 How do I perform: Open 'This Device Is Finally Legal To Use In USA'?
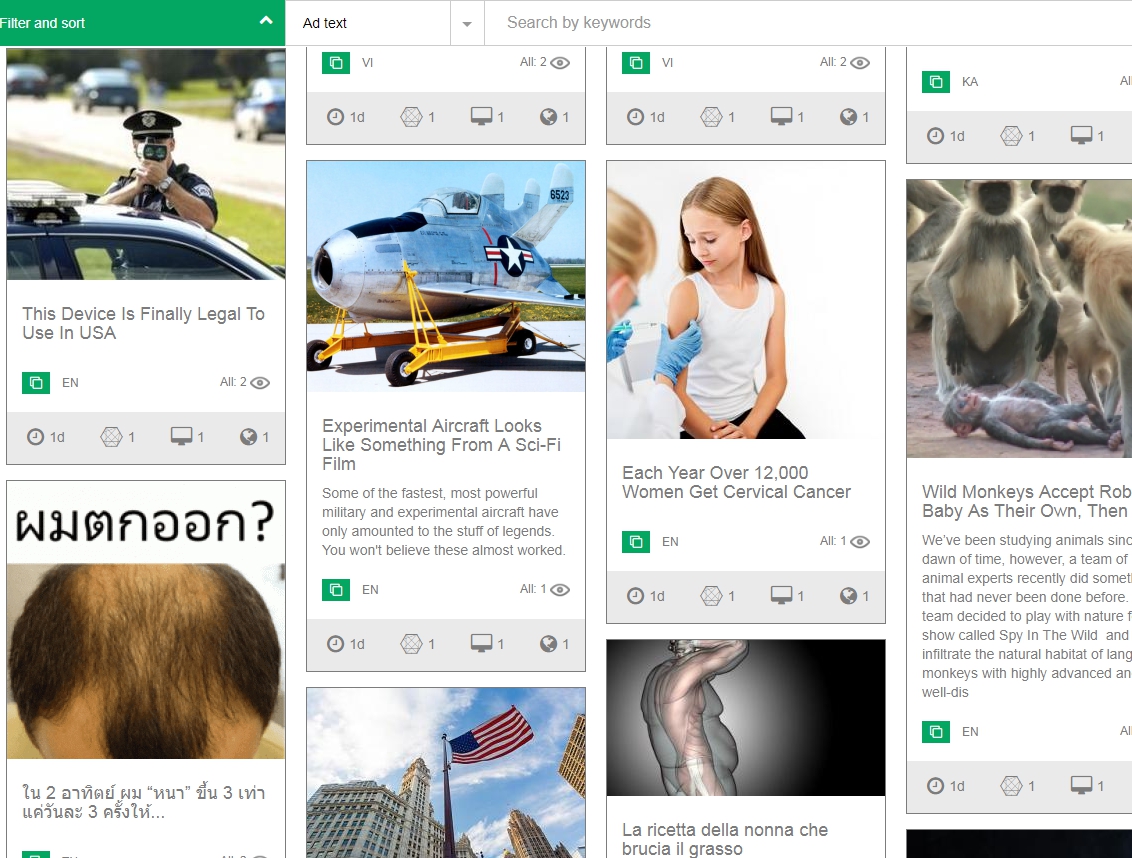(x=143, y=323)
